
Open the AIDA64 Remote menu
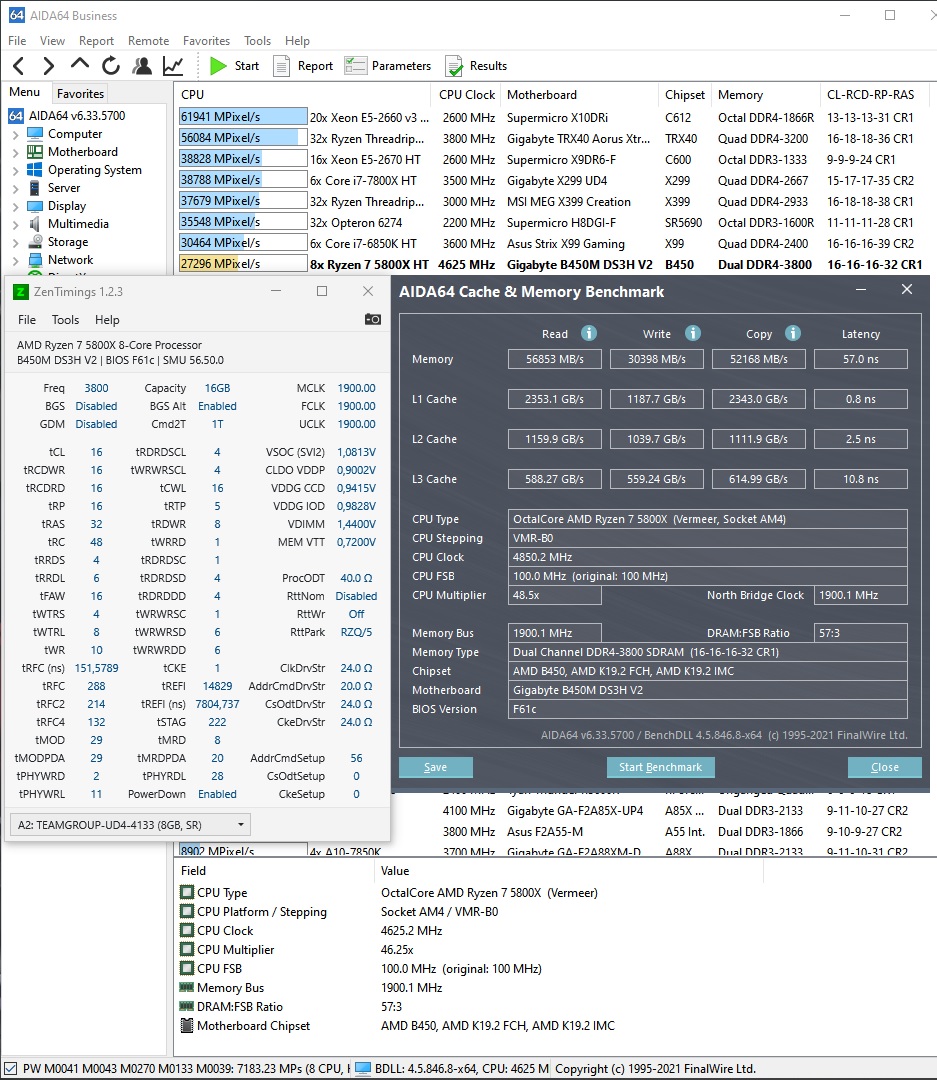tap(148, 41)
